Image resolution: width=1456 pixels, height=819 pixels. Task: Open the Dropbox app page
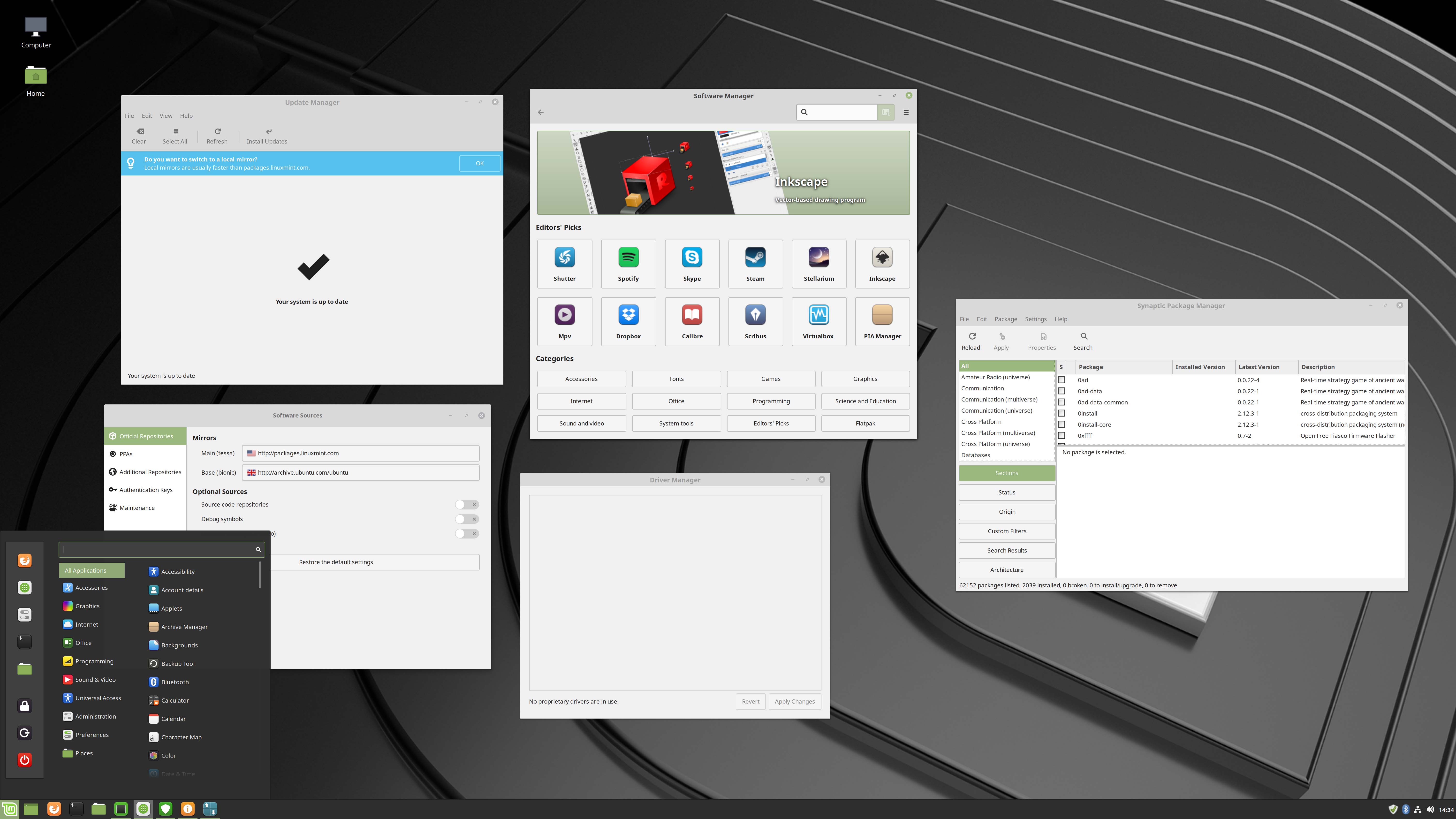(x=628, y=321)
